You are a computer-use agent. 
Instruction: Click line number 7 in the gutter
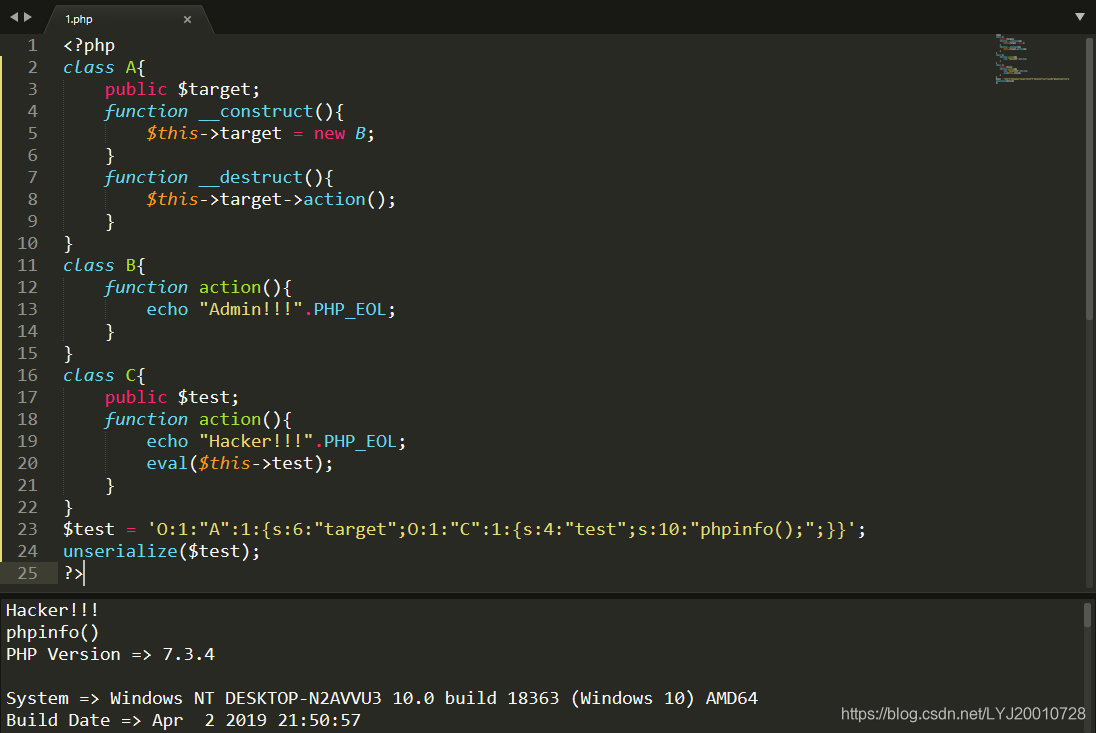pos(32,177)
